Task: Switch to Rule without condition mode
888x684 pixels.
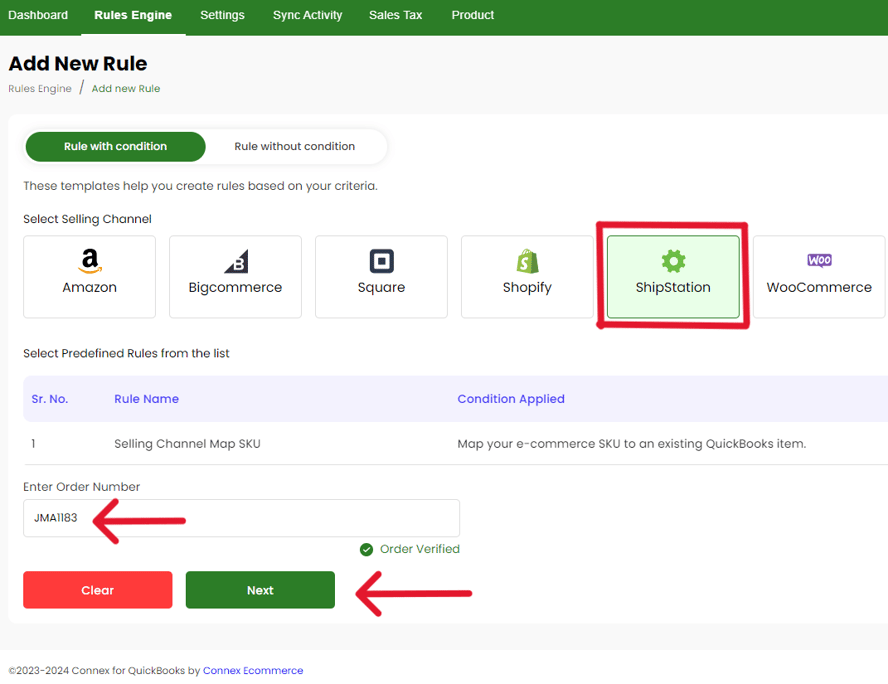Action: (296, 146)
